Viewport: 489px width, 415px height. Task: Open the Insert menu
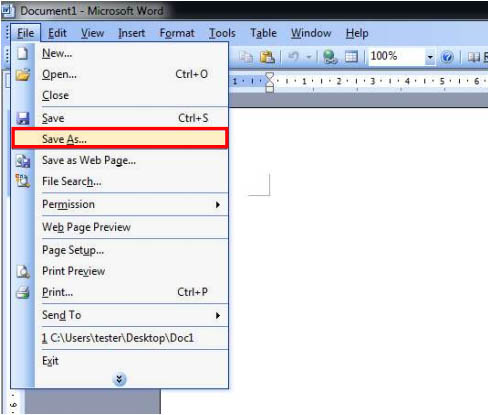point(131,33)
